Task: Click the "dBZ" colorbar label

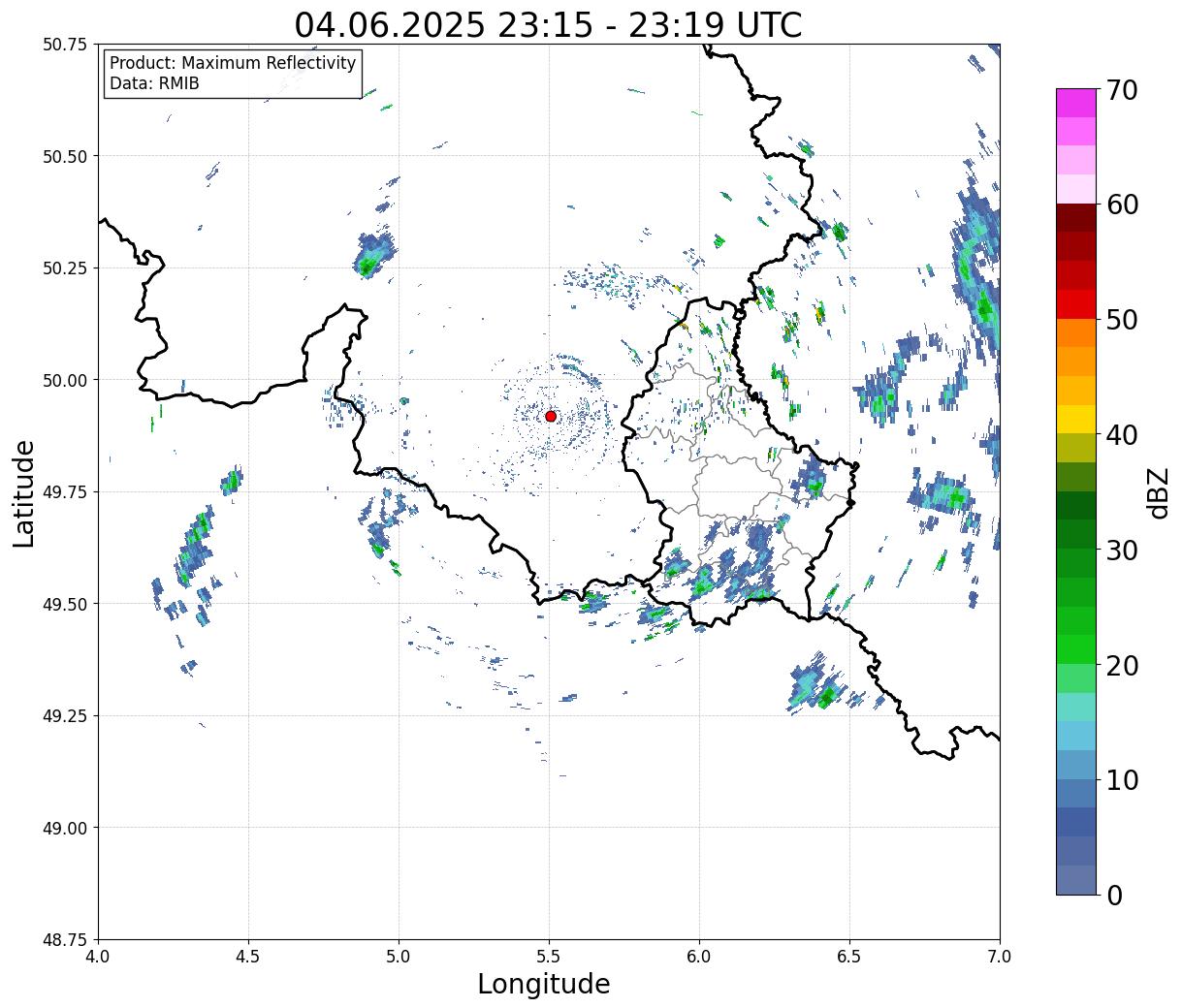Action: click(1158, 491)
